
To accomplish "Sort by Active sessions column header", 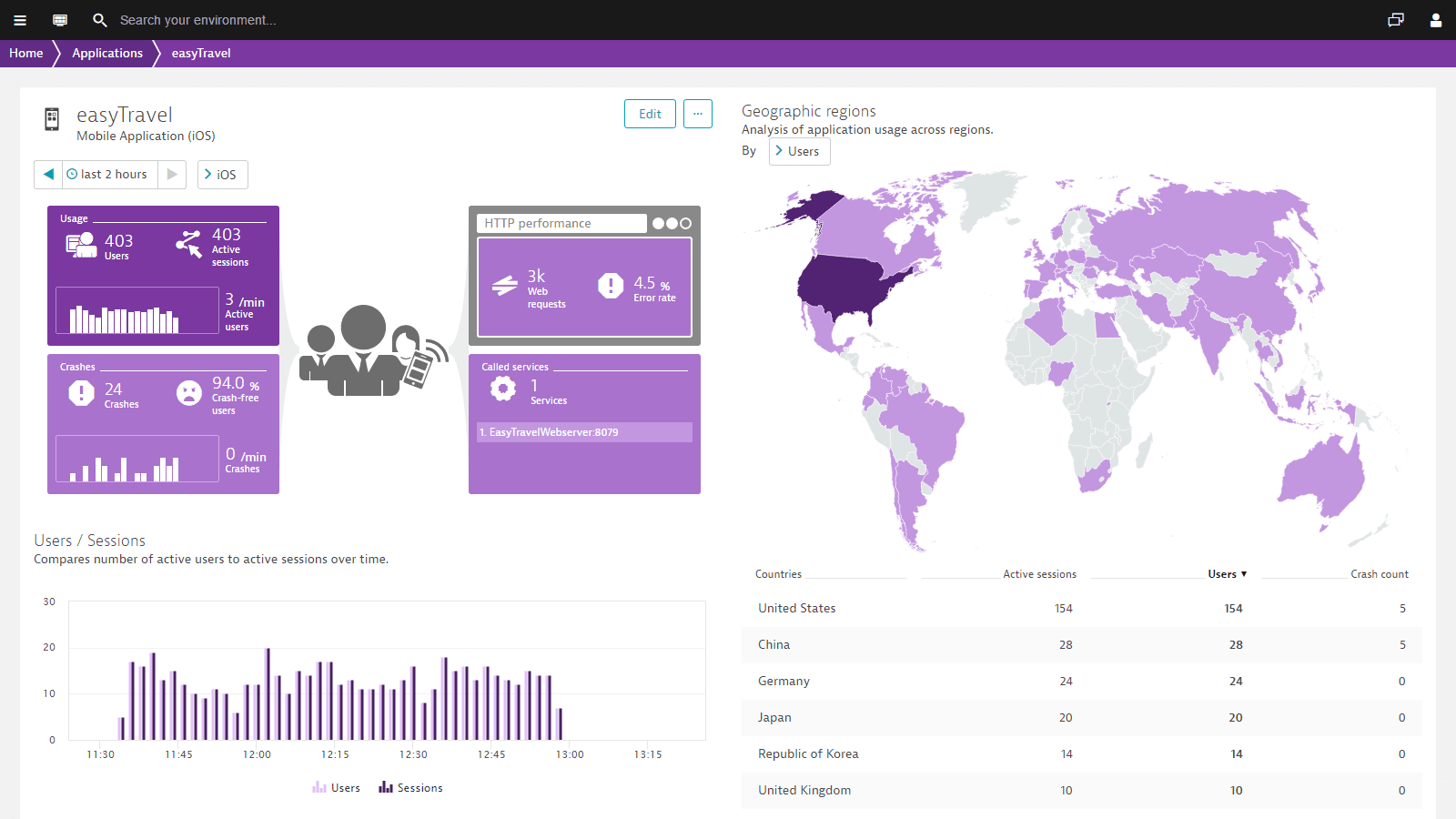I will (1039, 574).
